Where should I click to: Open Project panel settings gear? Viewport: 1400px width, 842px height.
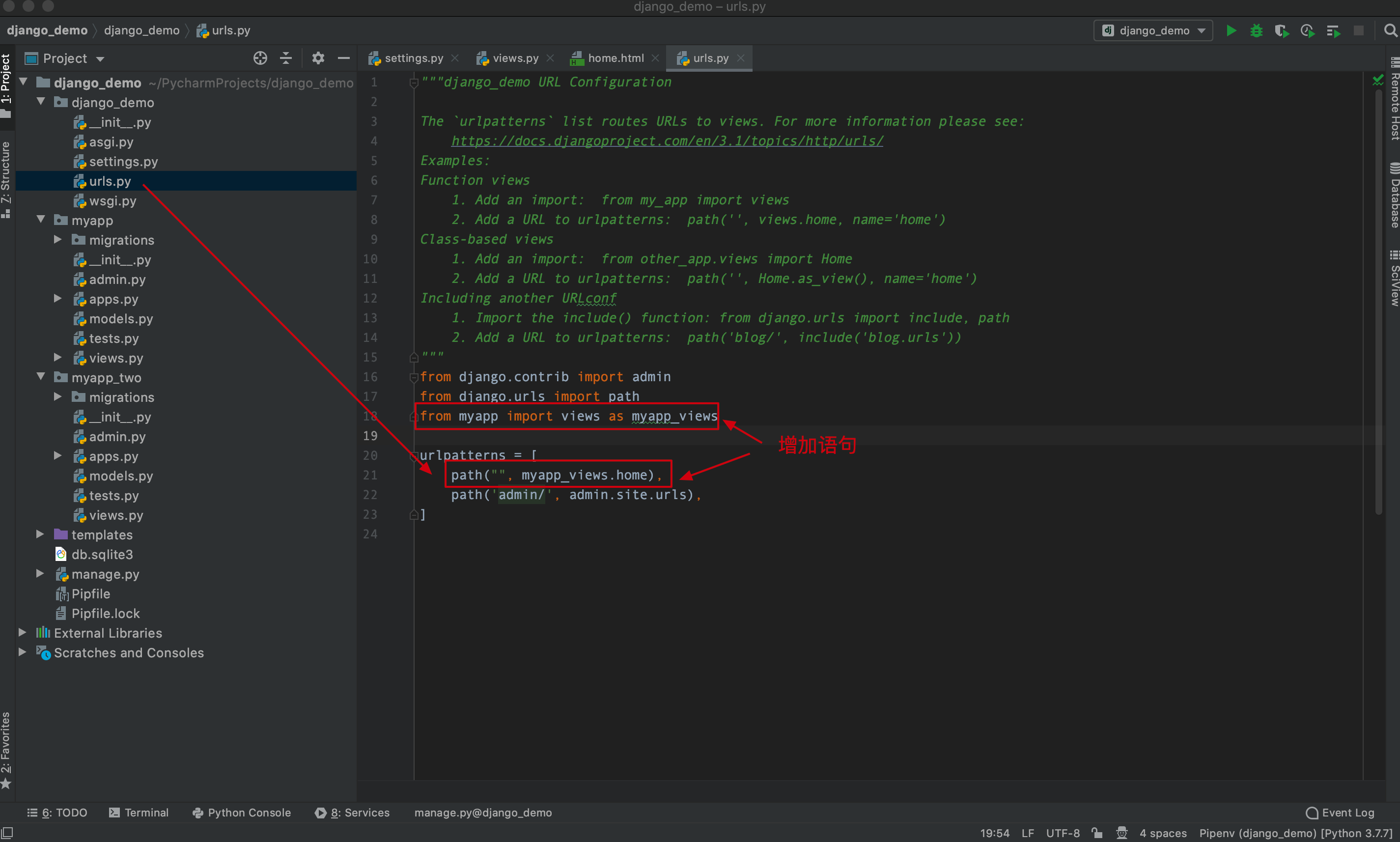pyautogui.click(x=318, y=58)
